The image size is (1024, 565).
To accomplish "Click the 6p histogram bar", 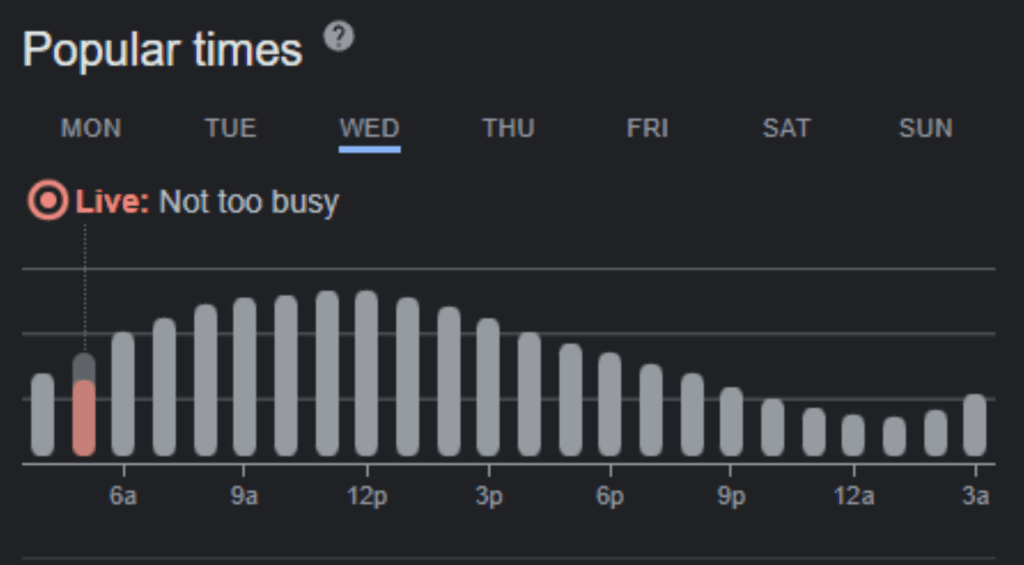I will click(610, 404).
